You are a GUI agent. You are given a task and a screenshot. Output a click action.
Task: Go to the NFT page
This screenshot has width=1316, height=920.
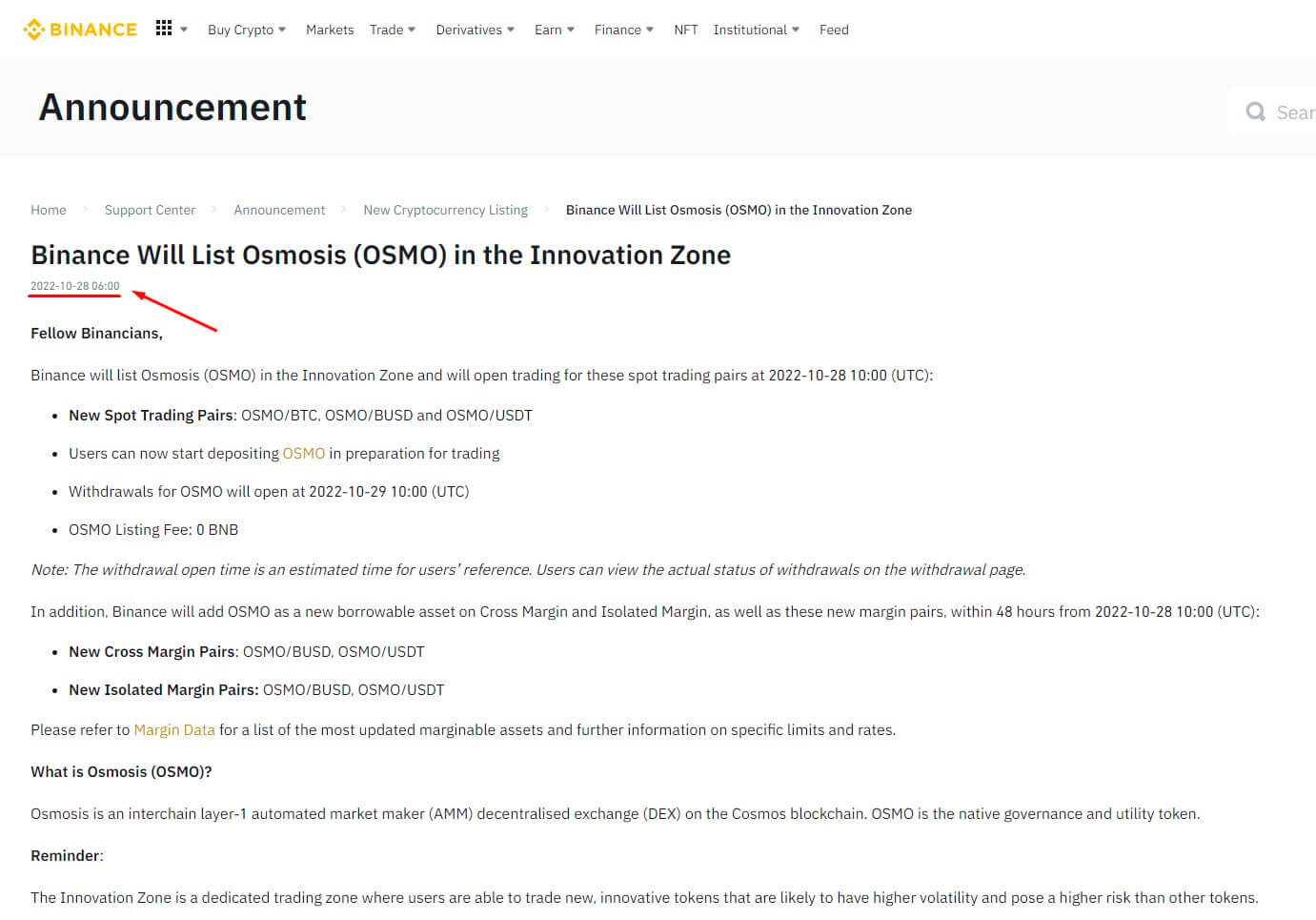point(685,30)
